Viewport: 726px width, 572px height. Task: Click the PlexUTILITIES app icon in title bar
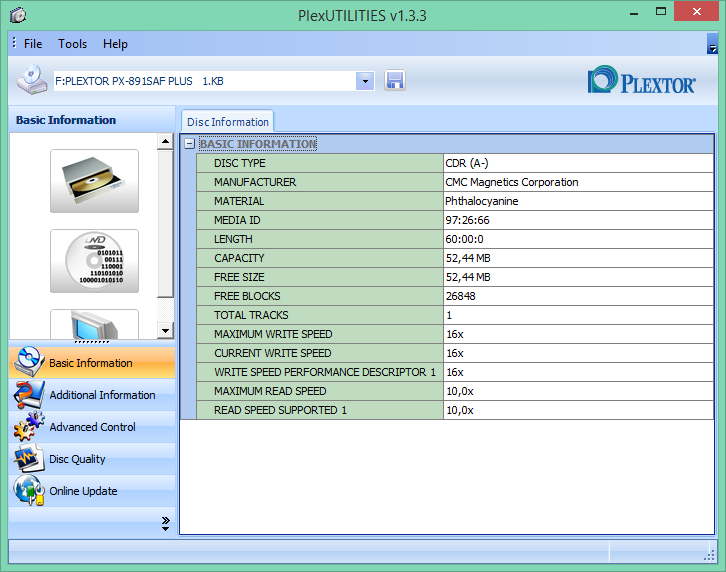tap(18, 15)
